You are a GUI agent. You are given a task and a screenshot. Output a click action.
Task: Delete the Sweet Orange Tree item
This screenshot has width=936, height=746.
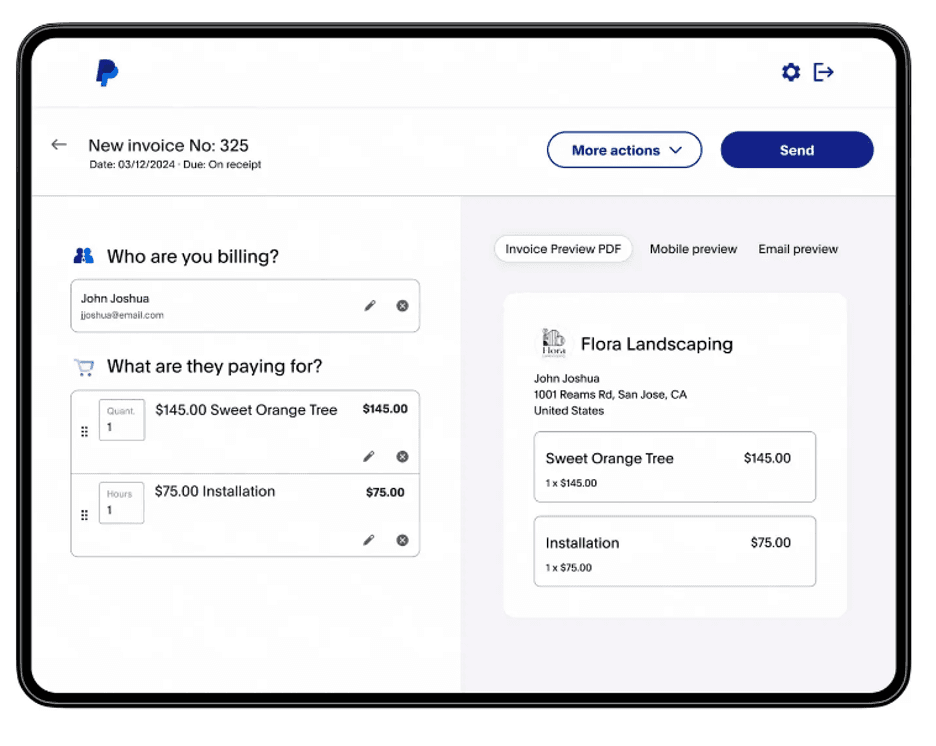click(x=402, y=456)
